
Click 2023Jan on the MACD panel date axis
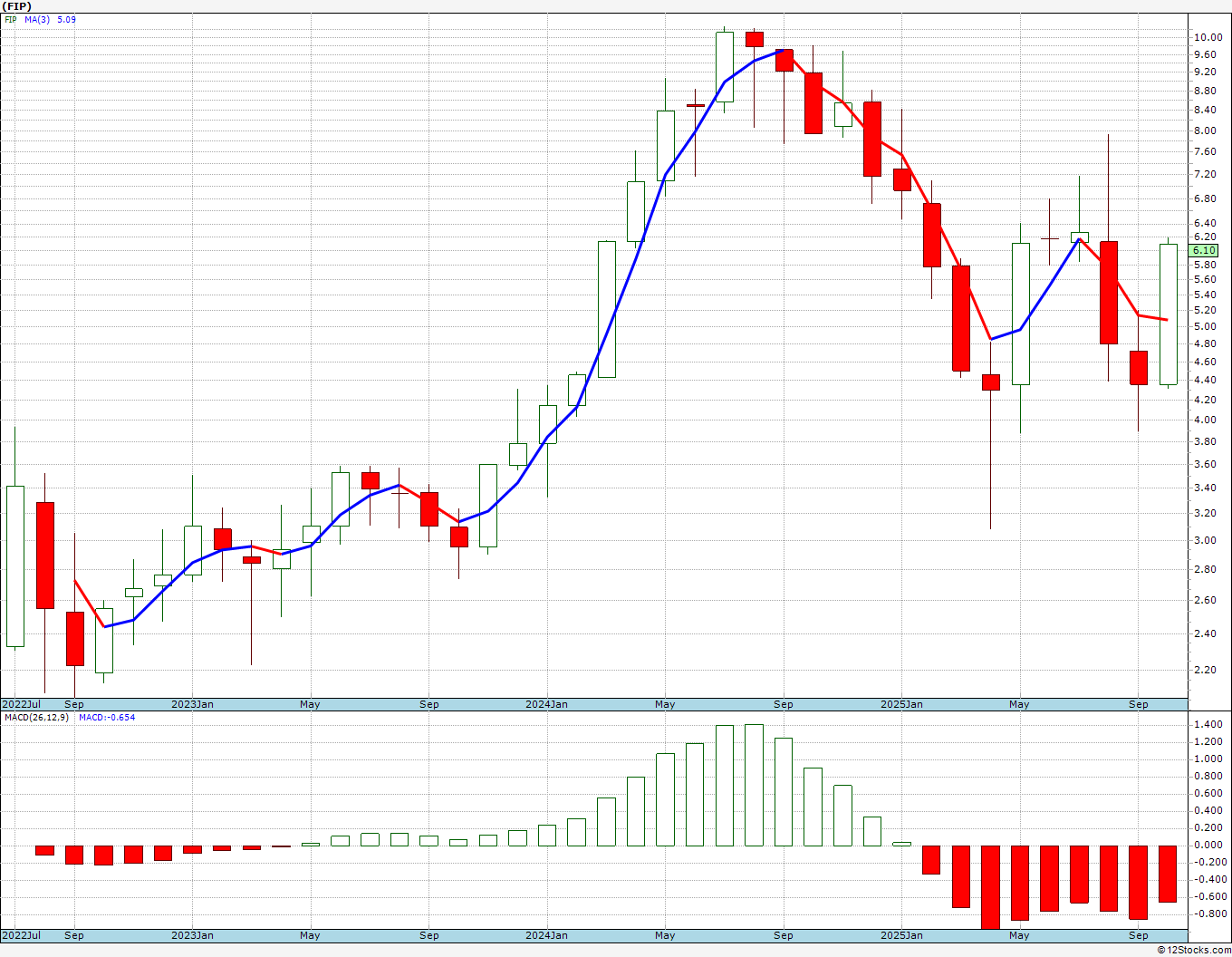coord(192,935)
